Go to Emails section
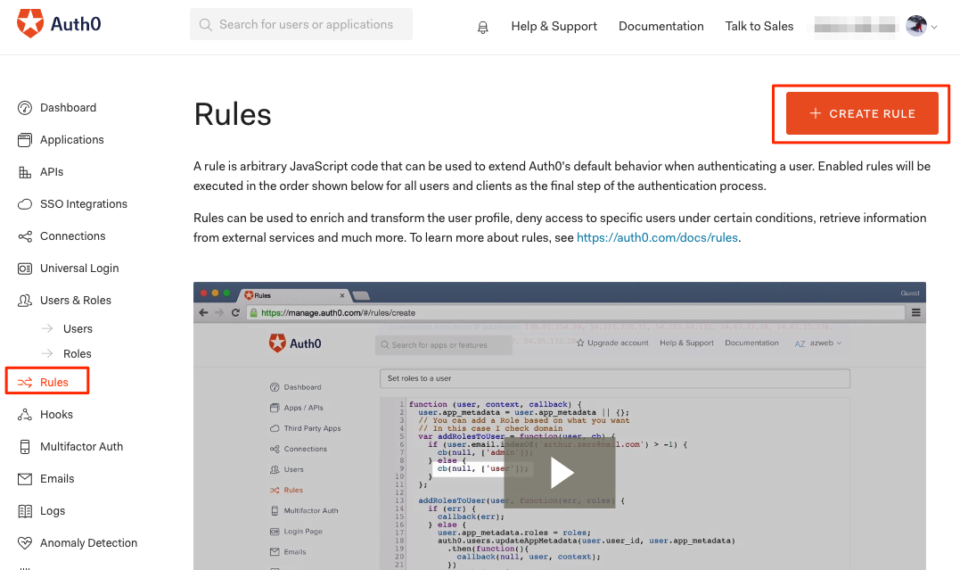The width and height of the screenshot is (960, 570). [57, 479]
